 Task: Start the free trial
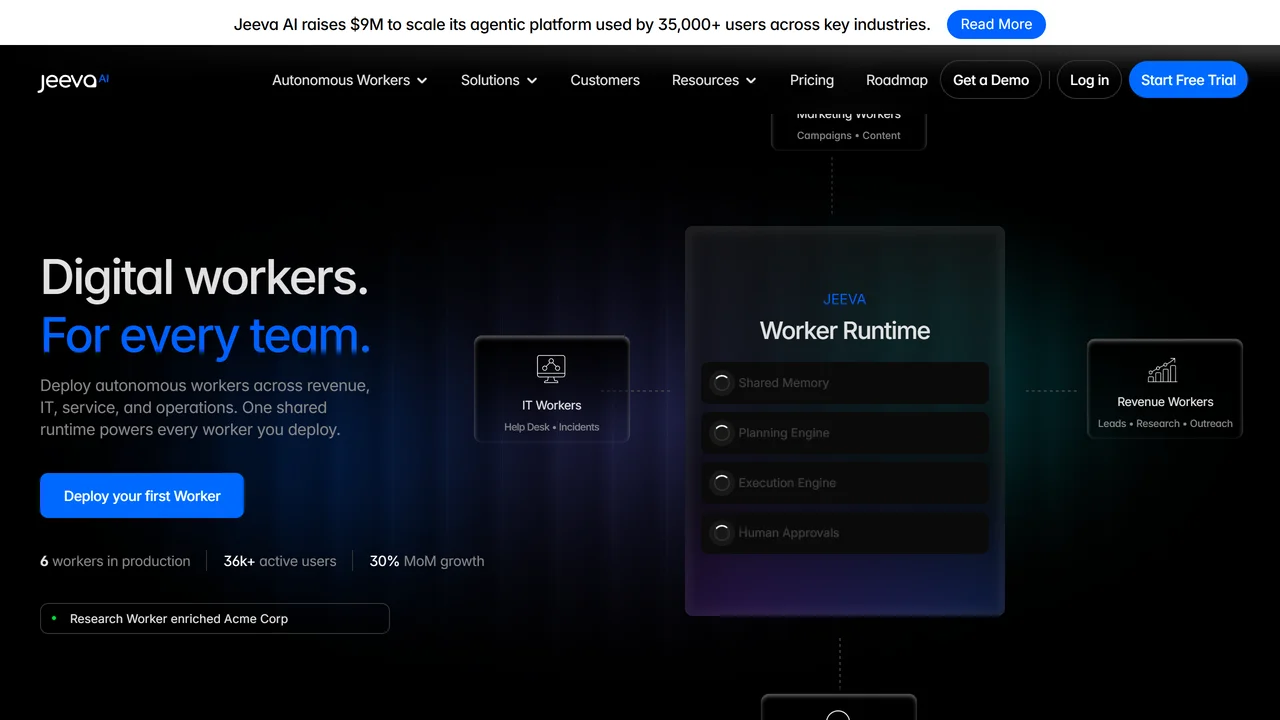point(1188,80)
